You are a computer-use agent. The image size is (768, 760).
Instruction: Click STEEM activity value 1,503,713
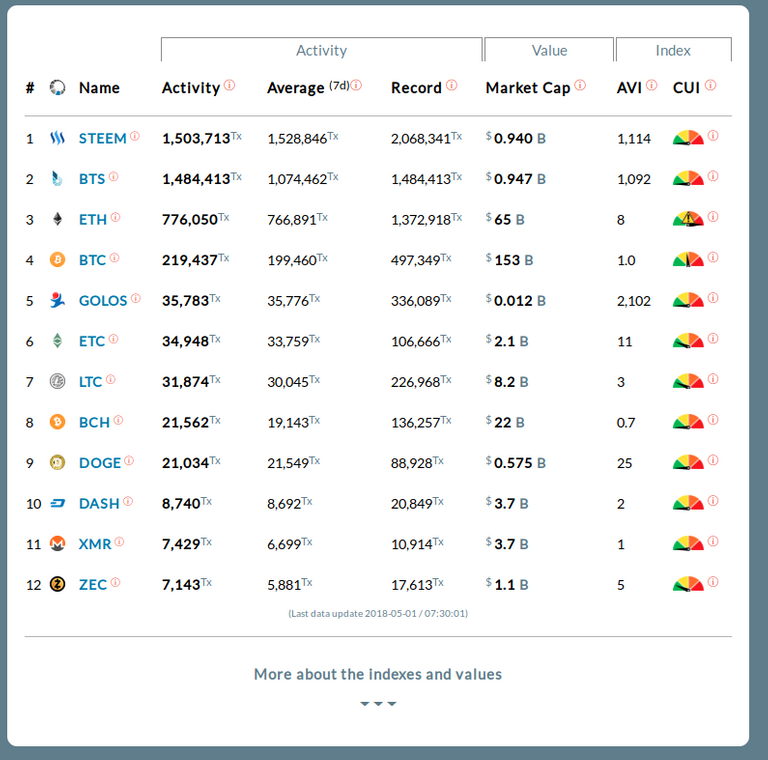pyautogui.click(x=196, y=139)
